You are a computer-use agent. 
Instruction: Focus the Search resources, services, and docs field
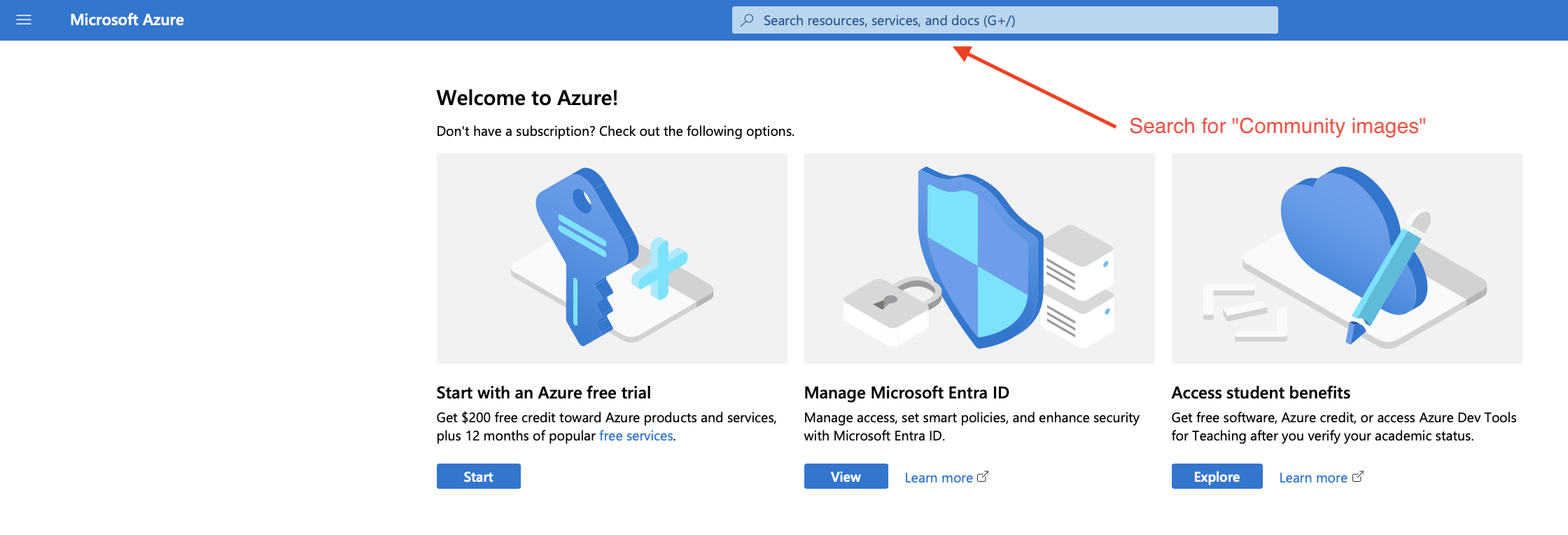1008,20
